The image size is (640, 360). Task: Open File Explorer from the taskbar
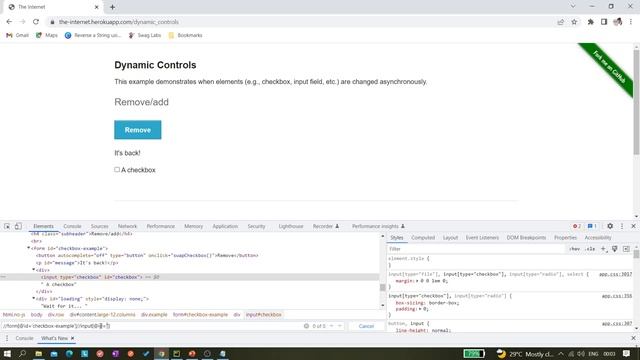(x=38, y=354)
